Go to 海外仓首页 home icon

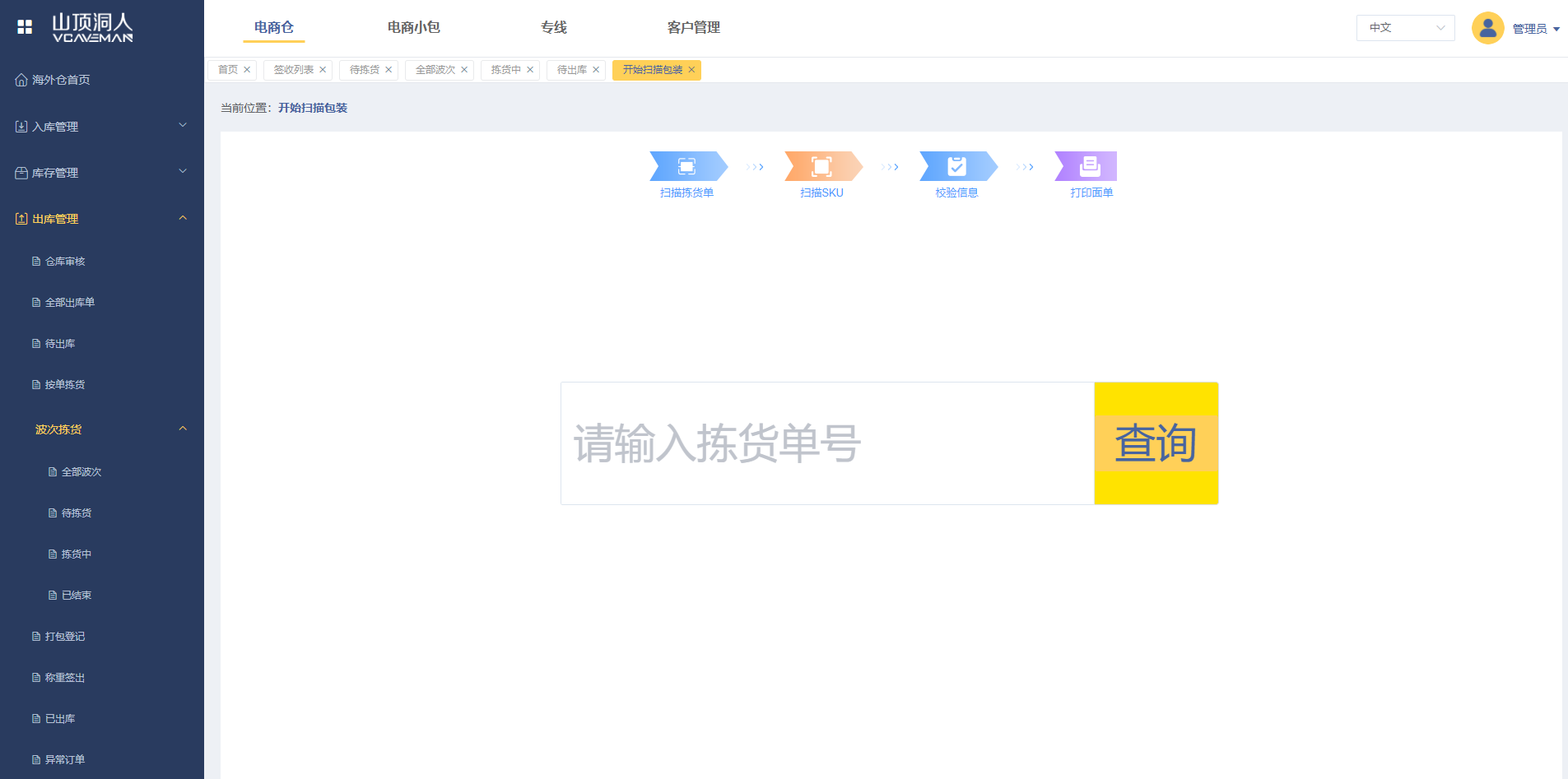coord(21,80)
